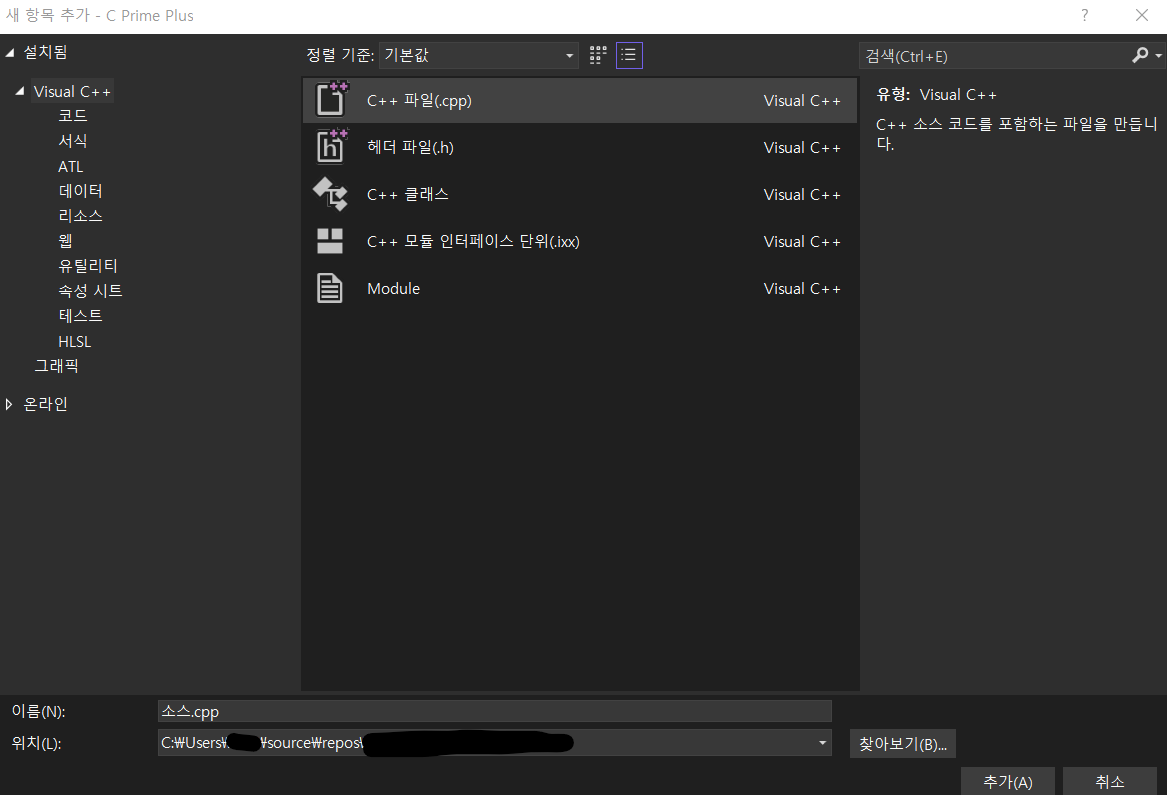Collapse the Visual C++ tree node
Viewport: 1167px width, 795px height.
(x=20, y=91)
